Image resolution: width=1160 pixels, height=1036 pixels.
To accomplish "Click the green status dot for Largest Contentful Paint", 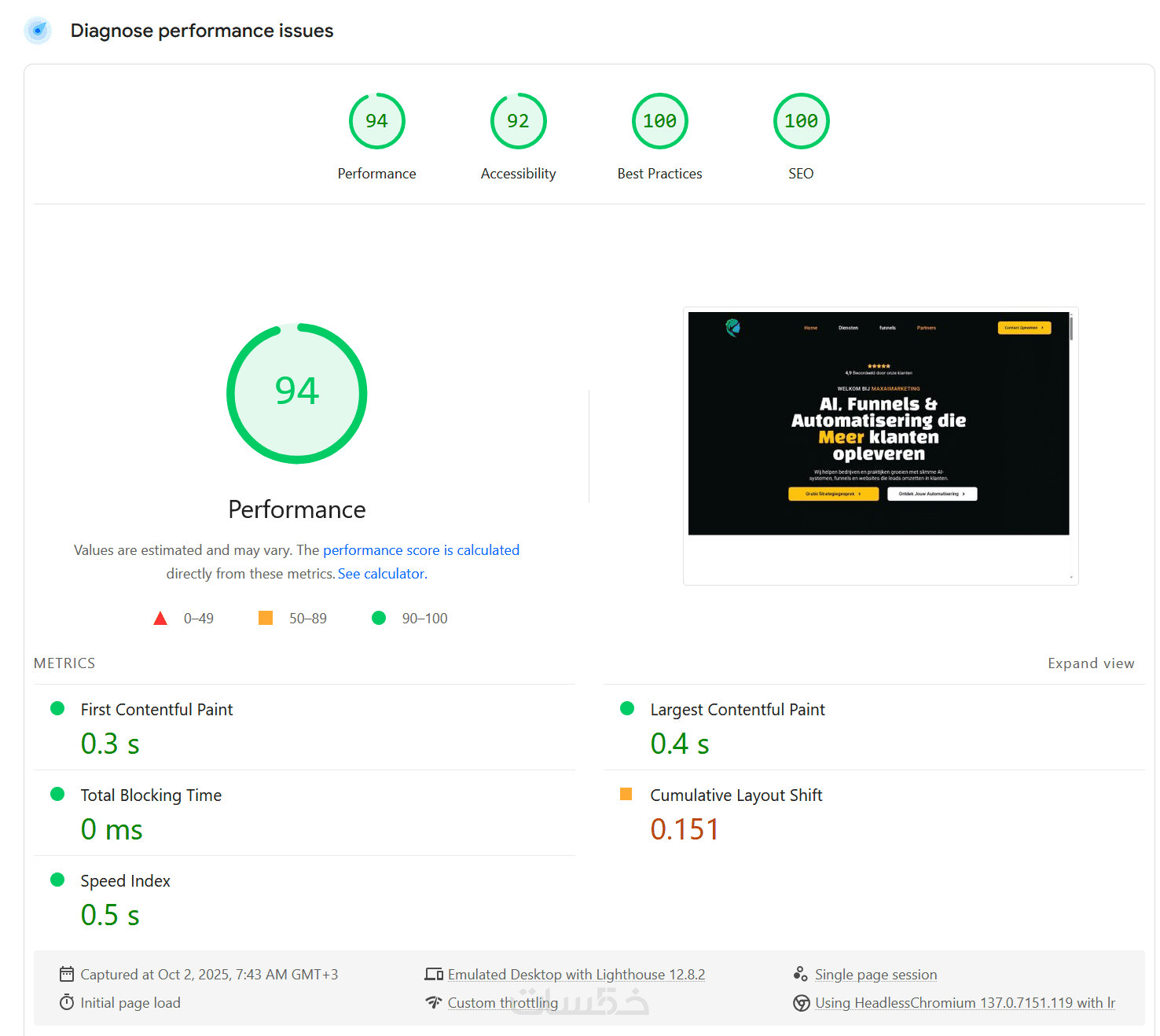I will click(x=627, y=708).
